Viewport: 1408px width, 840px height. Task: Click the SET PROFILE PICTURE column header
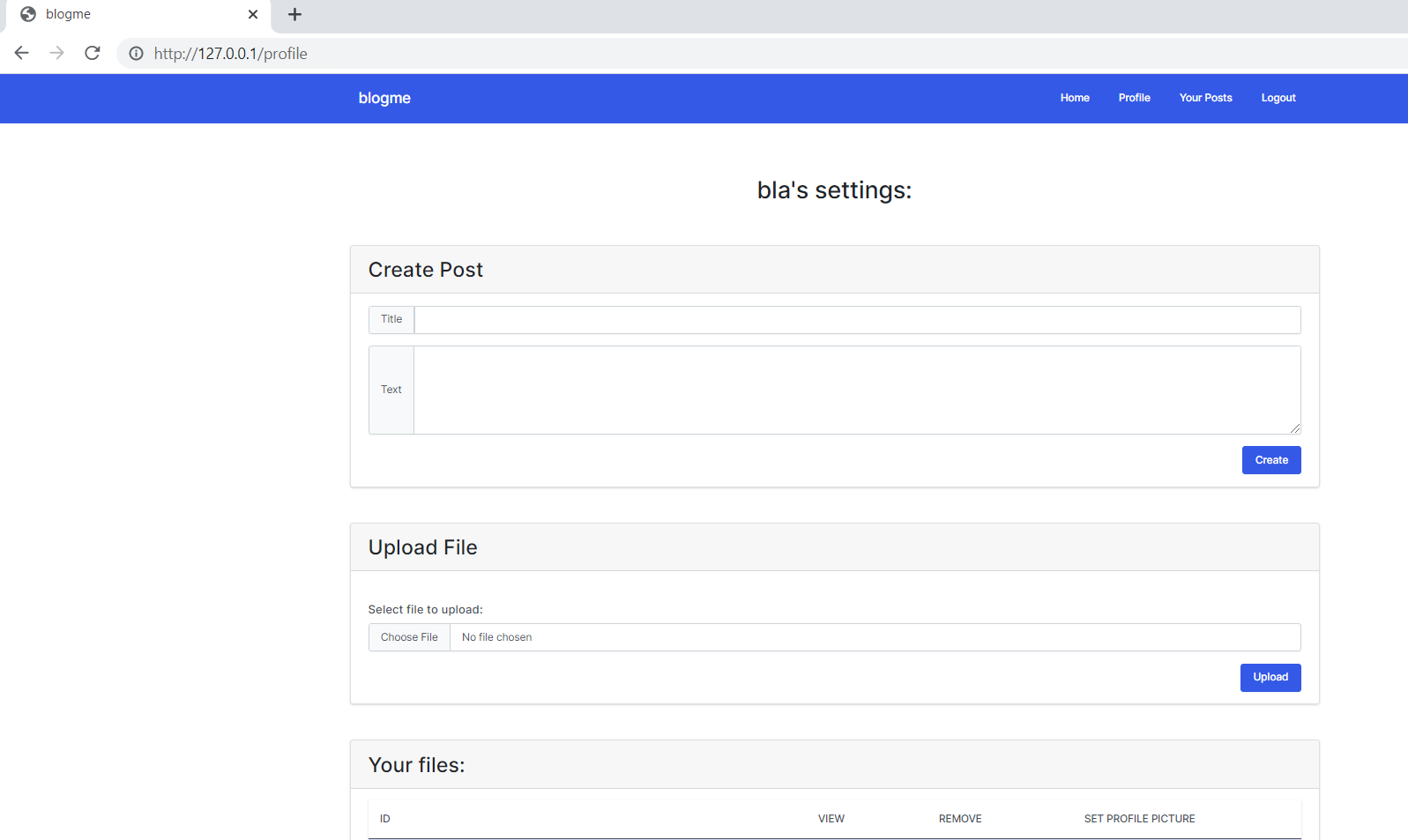tap(1139, 819)
